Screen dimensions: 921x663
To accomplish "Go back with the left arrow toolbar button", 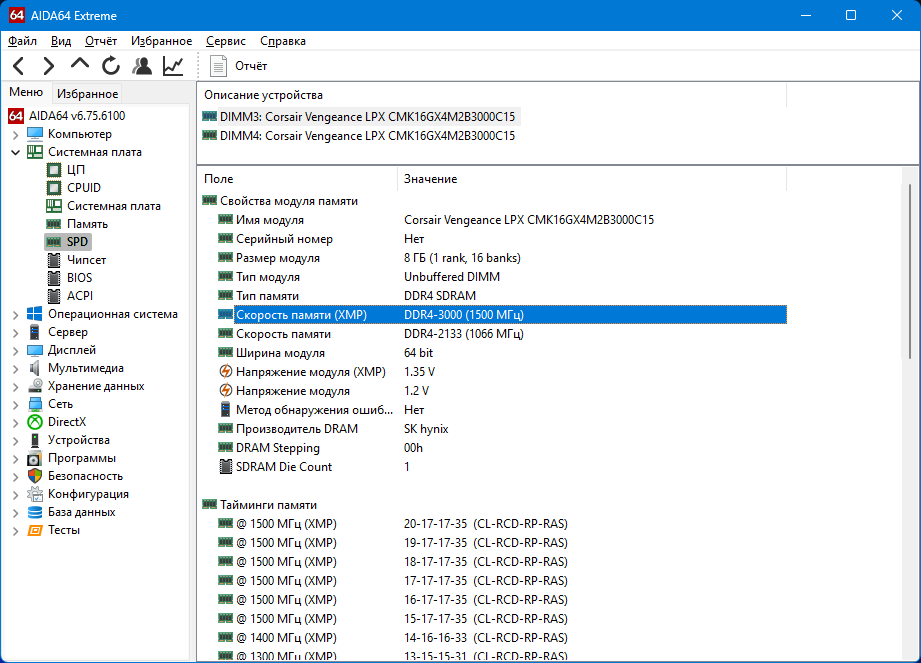I will coord(19,66).
